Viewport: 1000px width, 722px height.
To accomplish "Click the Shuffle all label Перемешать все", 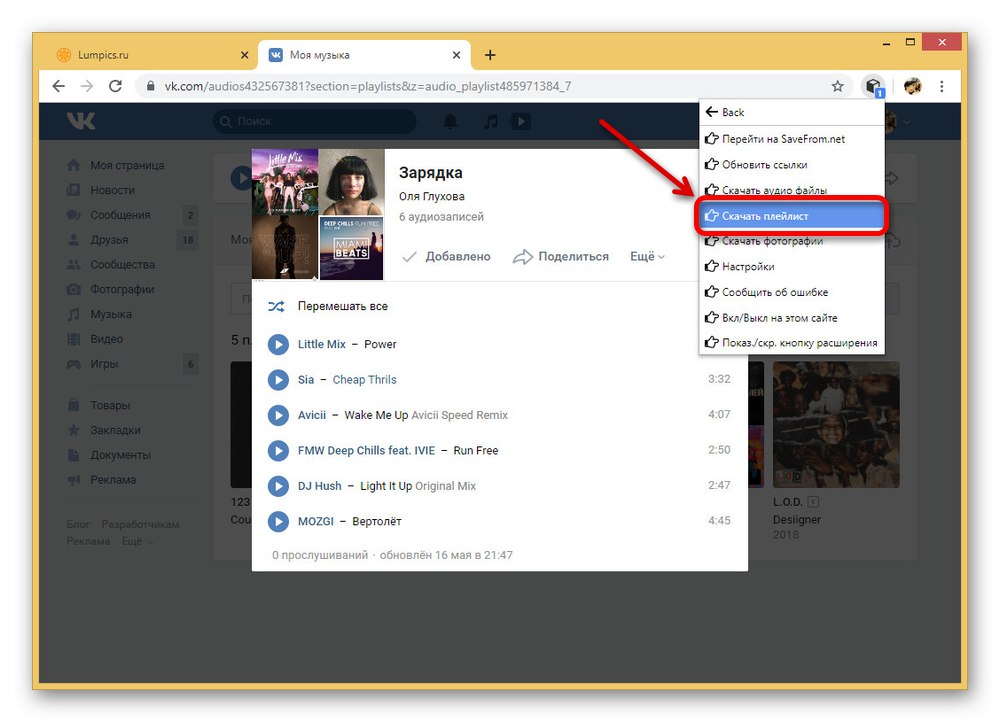I will (342, 307).
